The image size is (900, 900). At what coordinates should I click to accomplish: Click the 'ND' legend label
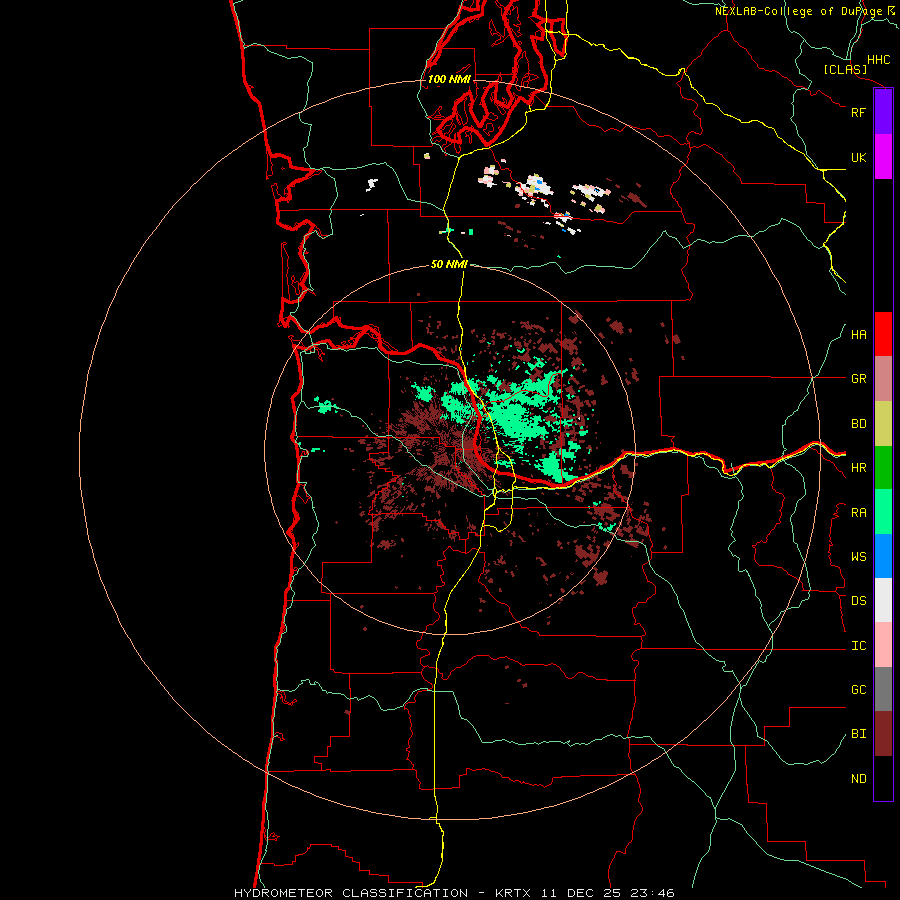858,779
